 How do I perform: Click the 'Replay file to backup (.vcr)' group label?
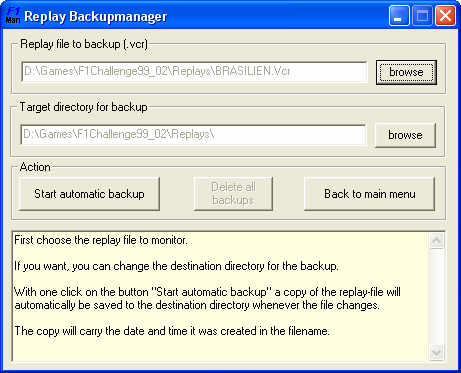84,44
